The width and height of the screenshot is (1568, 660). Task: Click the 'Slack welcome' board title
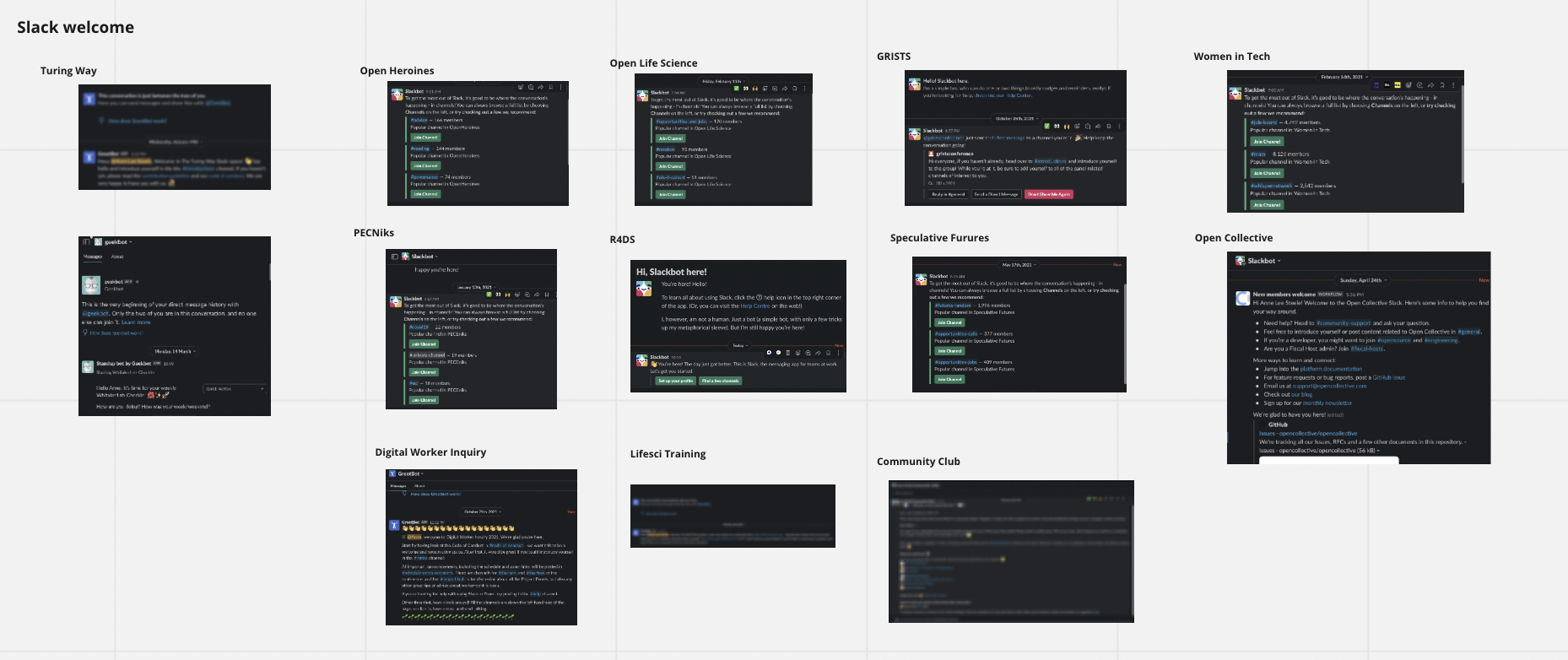click(x=76, y=27)
